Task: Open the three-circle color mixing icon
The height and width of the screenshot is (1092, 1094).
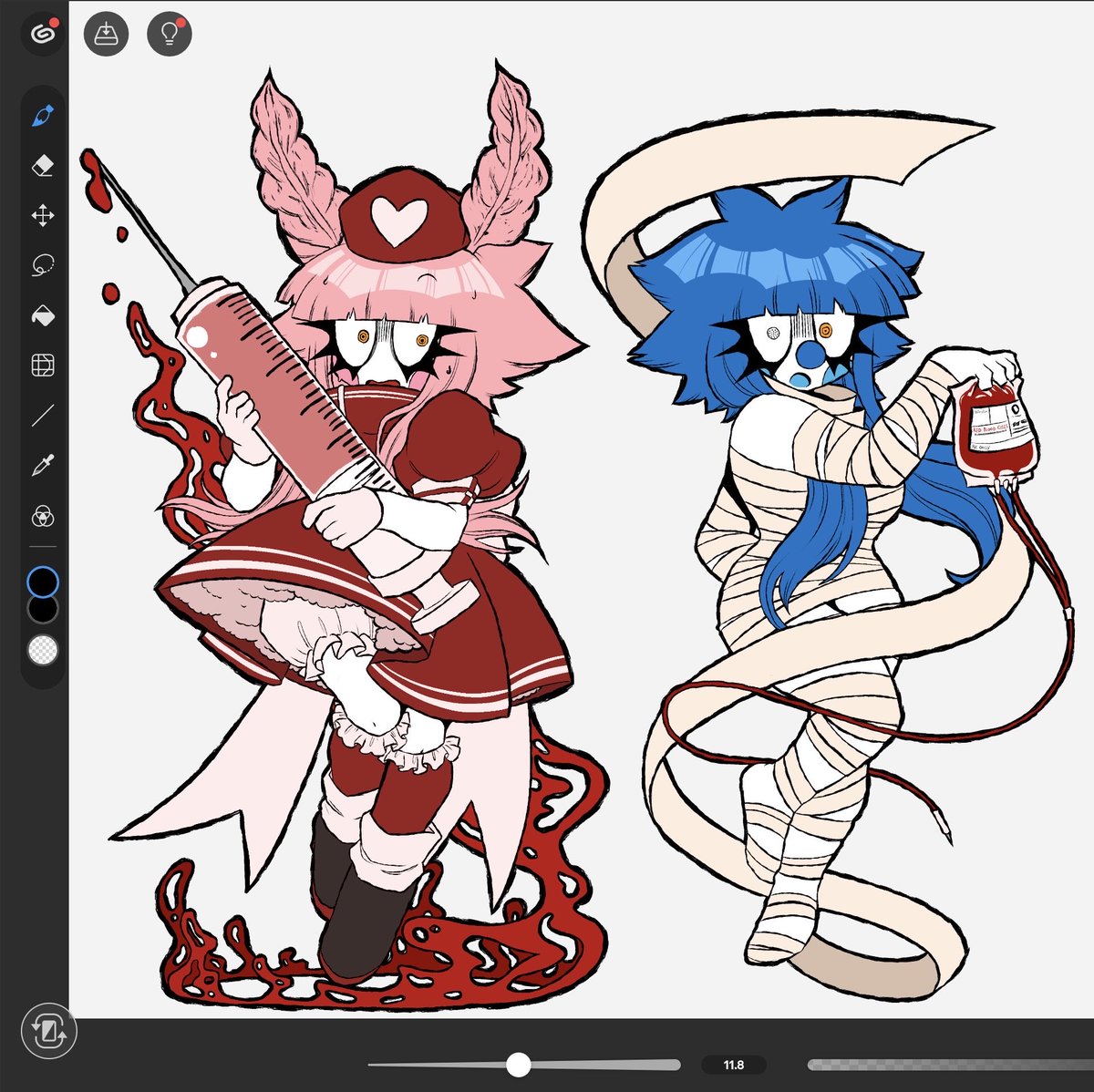Action: (x=43, y=517)
